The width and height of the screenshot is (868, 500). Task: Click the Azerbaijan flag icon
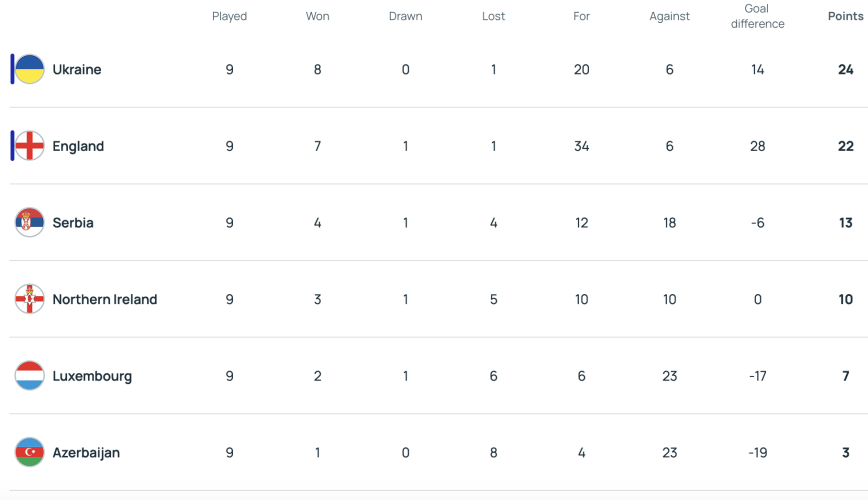(29, 452)
